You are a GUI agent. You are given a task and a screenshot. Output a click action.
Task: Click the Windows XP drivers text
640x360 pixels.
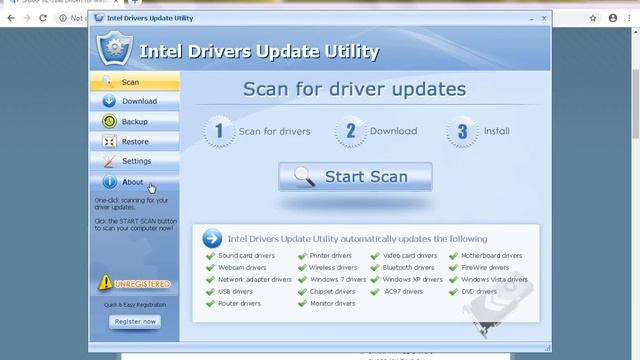point(413,280)
